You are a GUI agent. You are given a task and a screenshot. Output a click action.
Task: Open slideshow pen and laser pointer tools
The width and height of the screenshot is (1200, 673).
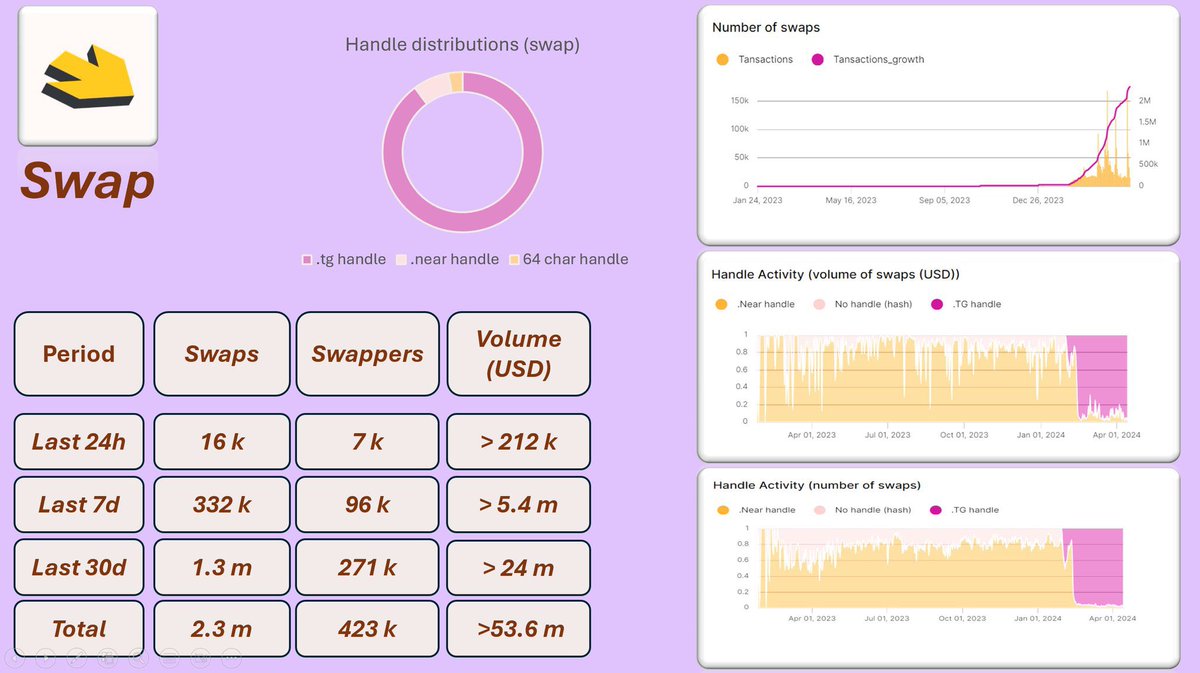[77, 658]
